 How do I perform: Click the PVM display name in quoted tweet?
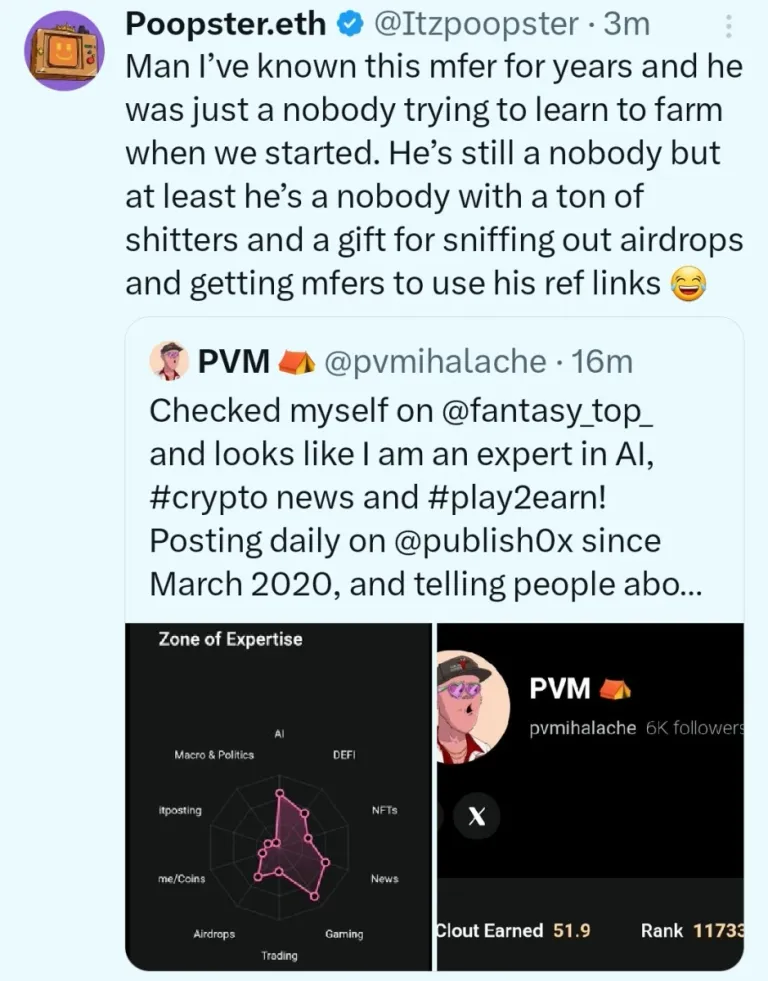234,362
